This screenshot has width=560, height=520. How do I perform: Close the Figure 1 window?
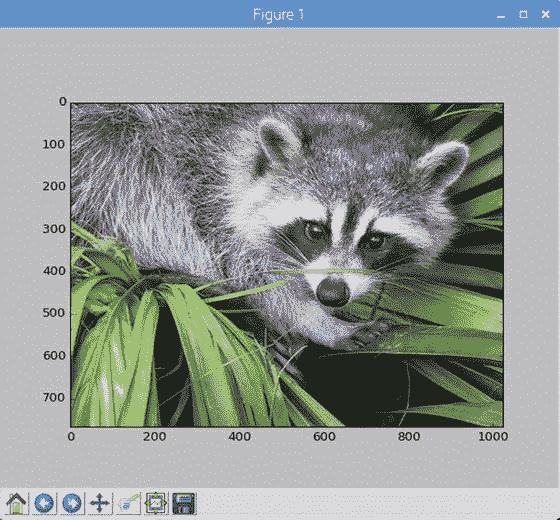(545, 14)
